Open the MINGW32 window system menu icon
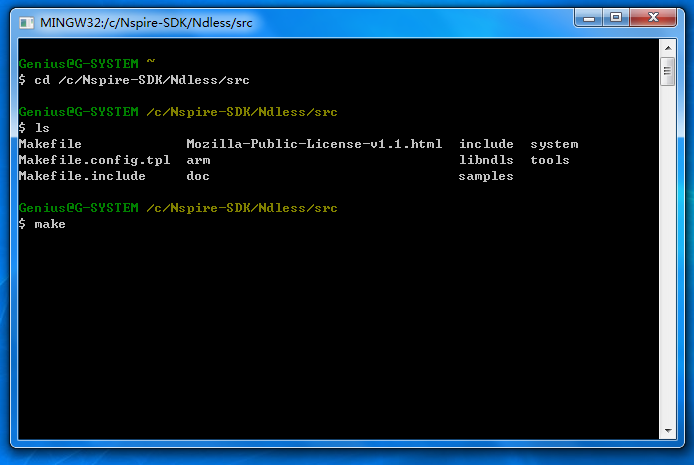The height and width of the screenshot is (465, 694). (27, 23)
